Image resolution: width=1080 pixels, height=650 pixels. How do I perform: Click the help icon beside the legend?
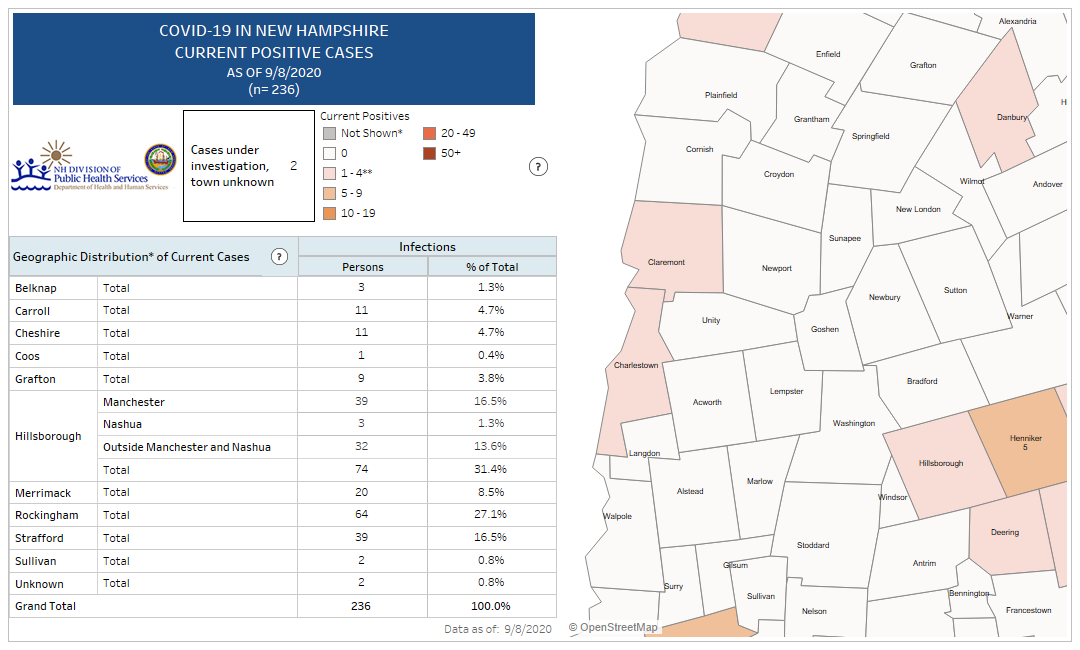pyautogui.click(x=537, y=167)
